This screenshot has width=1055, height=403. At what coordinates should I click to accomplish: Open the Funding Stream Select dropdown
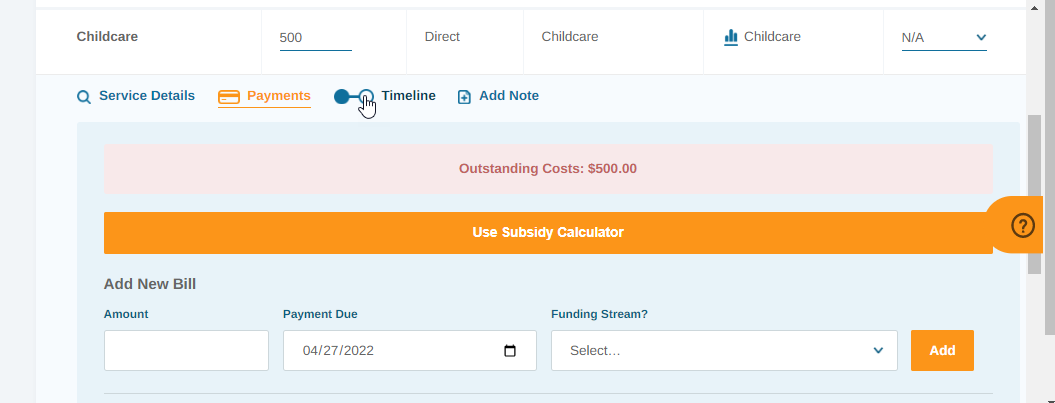724,351
